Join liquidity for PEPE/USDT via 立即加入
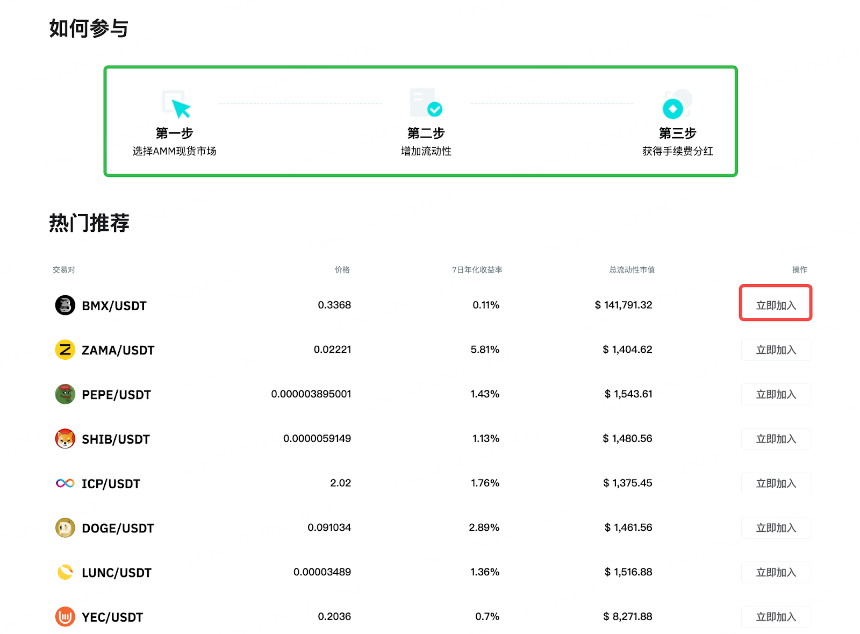This screenshot has width=860, height=634. point(775,394)
